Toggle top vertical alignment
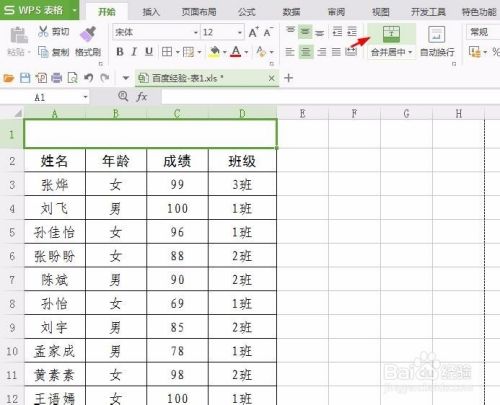 pyautogui.click(x=290, y=32)
